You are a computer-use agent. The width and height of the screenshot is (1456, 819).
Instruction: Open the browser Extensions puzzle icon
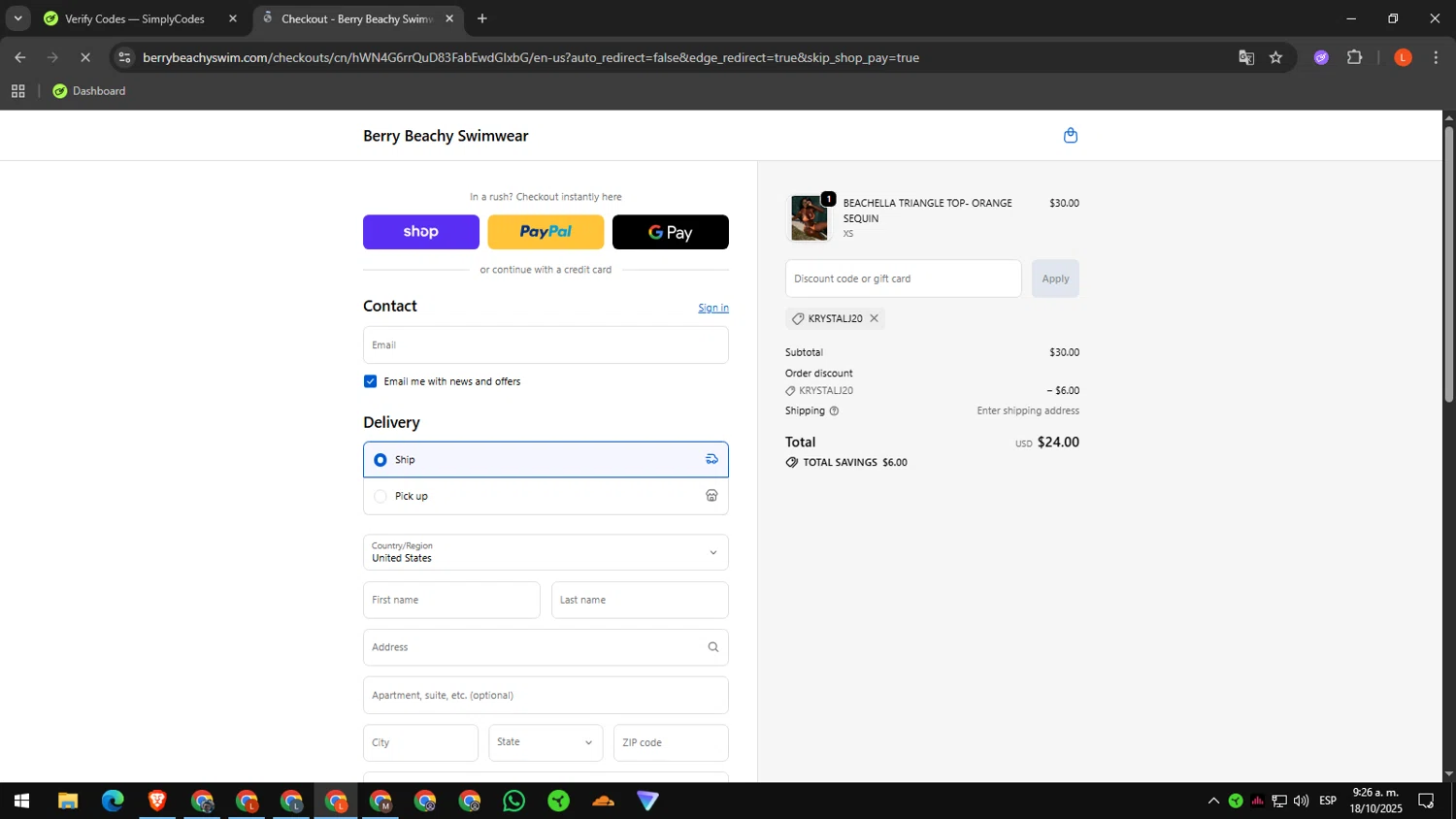pos(1355,58)
